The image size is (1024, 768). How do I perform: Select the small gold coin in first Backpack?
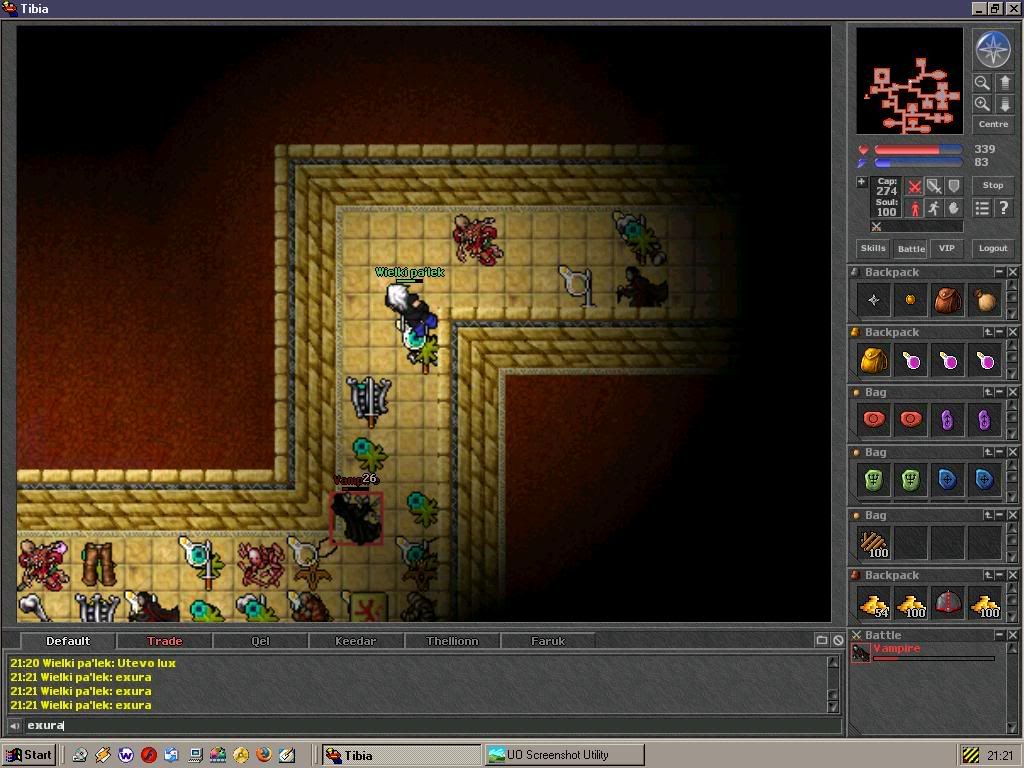point(910,300)
